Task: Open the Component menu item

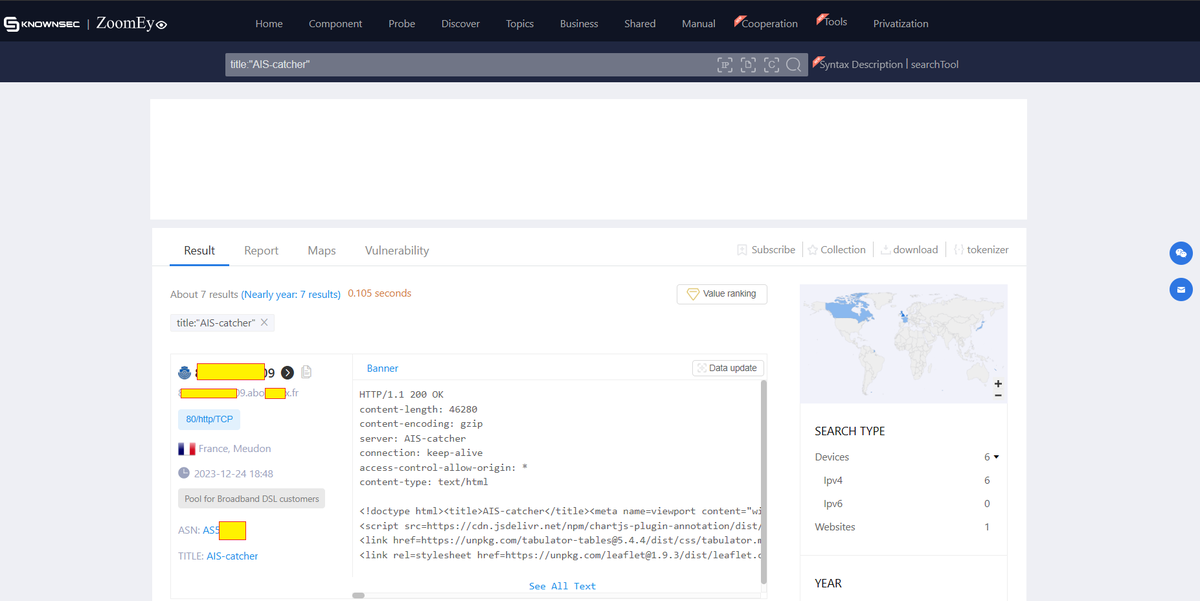Action: [336, 24]
